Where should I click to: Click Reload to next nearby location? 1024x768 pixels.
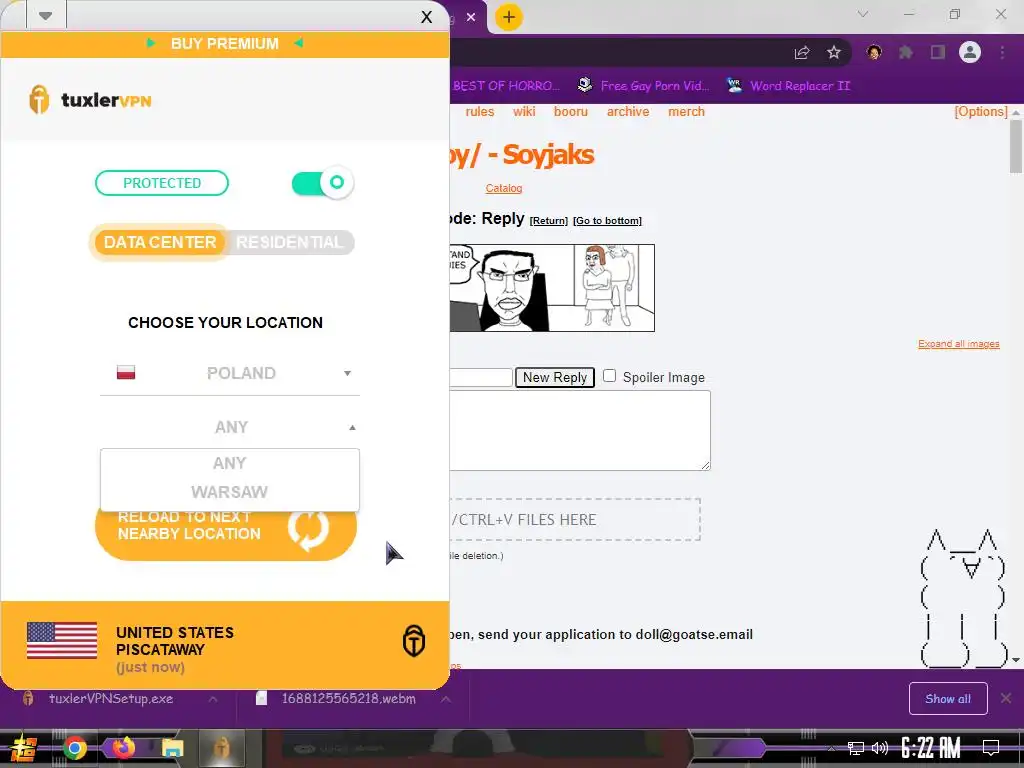tap(226, 532)
